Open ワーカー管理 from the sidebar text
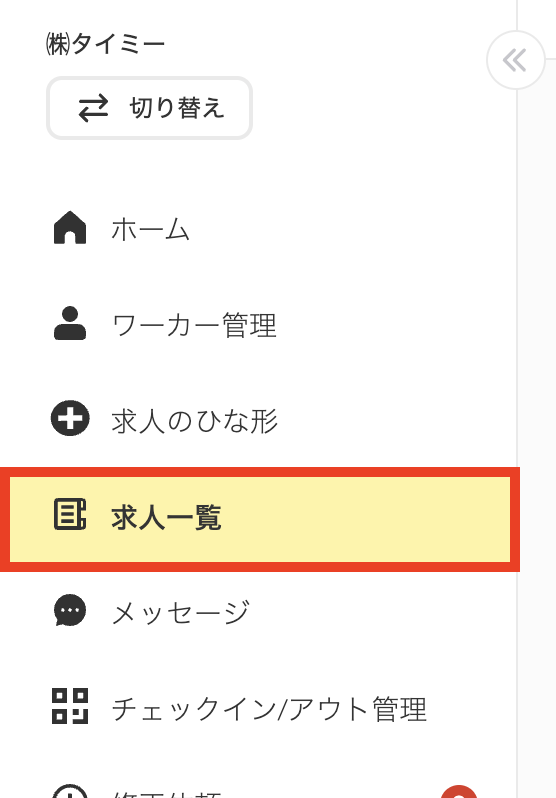Image resolution: width=556 pixels, height=798 pixels. pos(194,325)
